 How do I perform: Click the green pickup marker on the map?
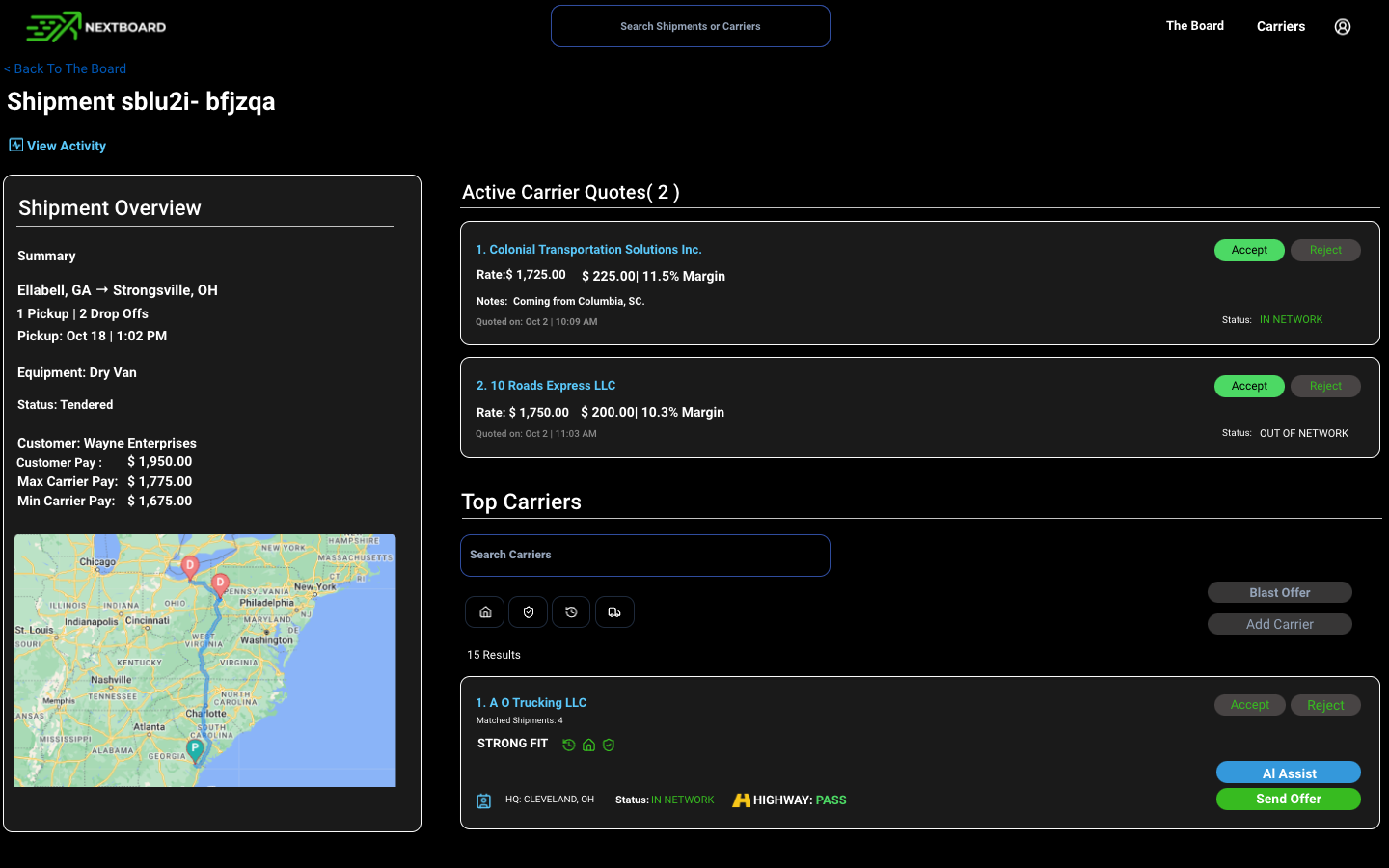(195, 750)
